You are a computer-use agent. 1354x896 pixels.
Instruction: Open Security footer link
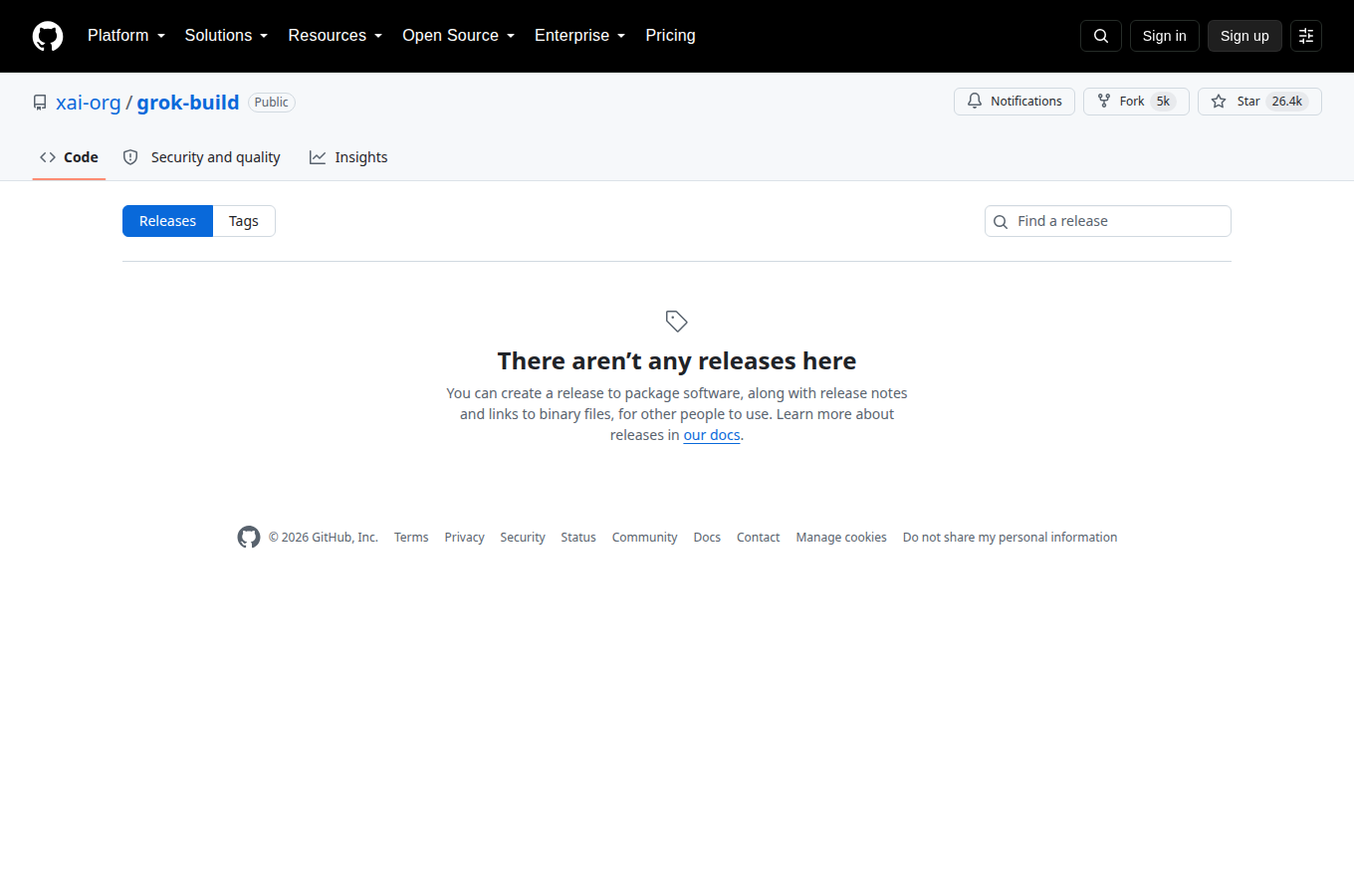523,538
